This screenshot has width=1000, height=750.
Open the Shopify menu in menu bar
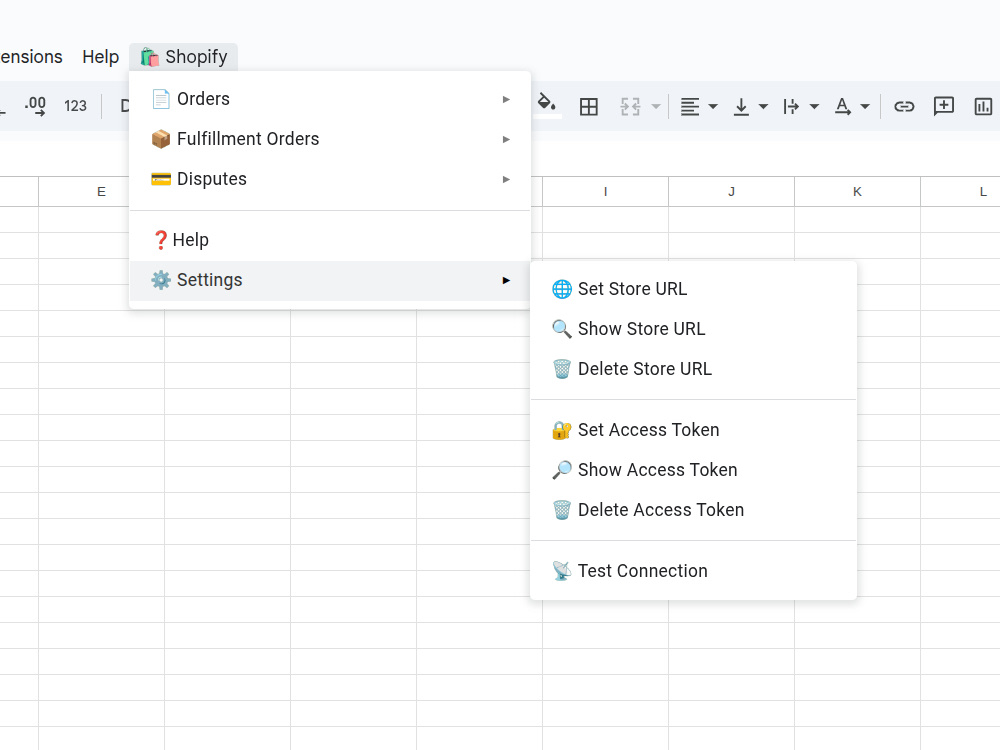tap(184, 57)
